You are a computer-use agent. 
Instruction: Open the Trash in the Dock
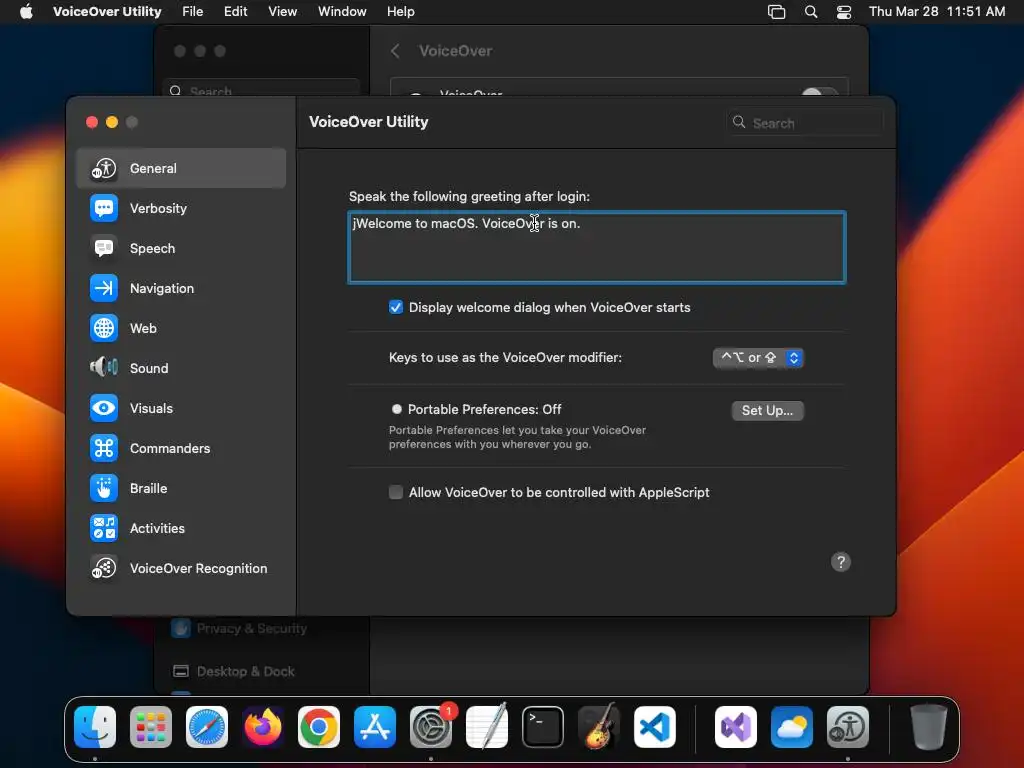(928, 727)
